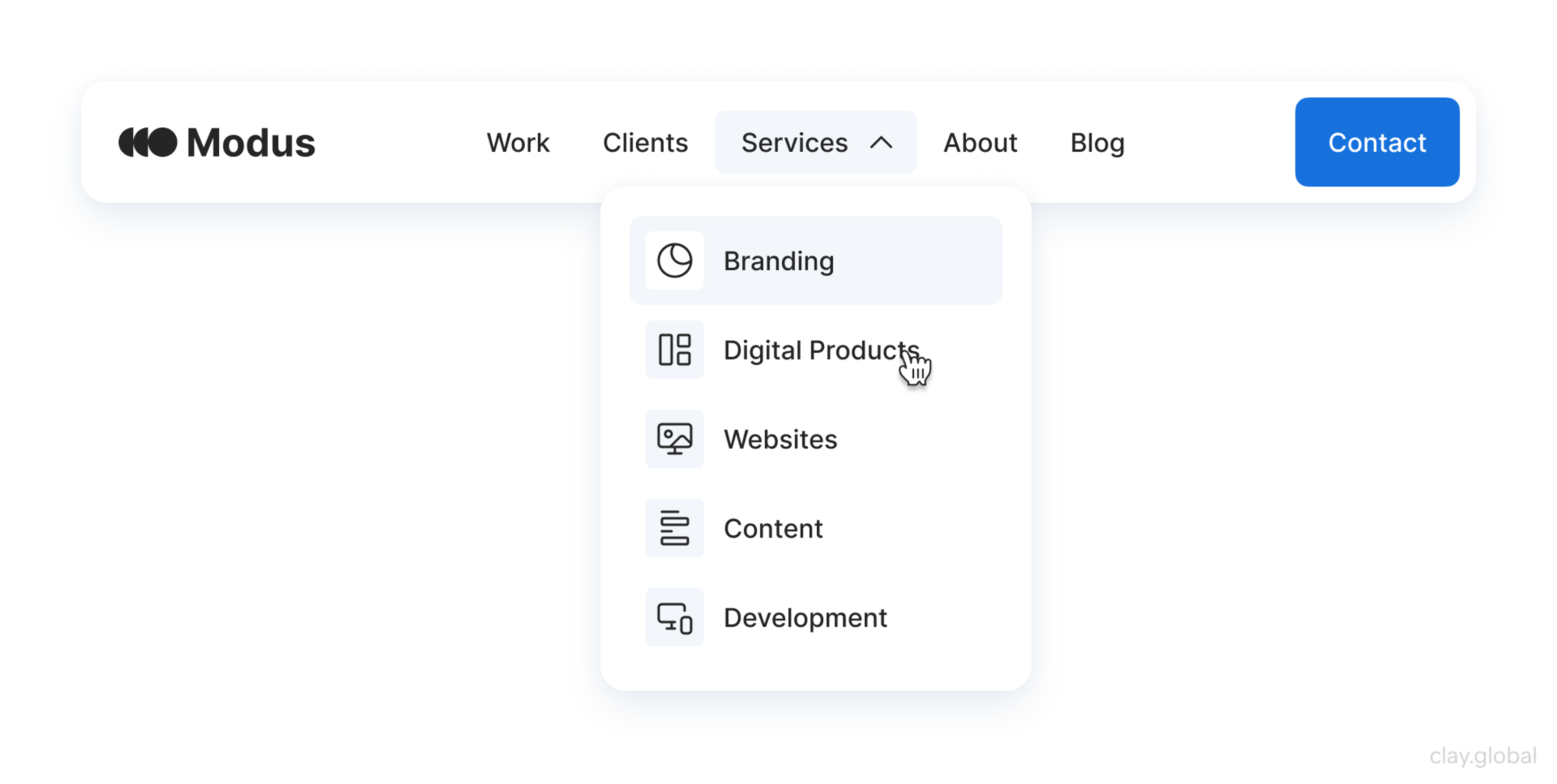The image size is (1557, 784).
Task: Click the Branding pie-chart icon
Action: tap(675, 261)
